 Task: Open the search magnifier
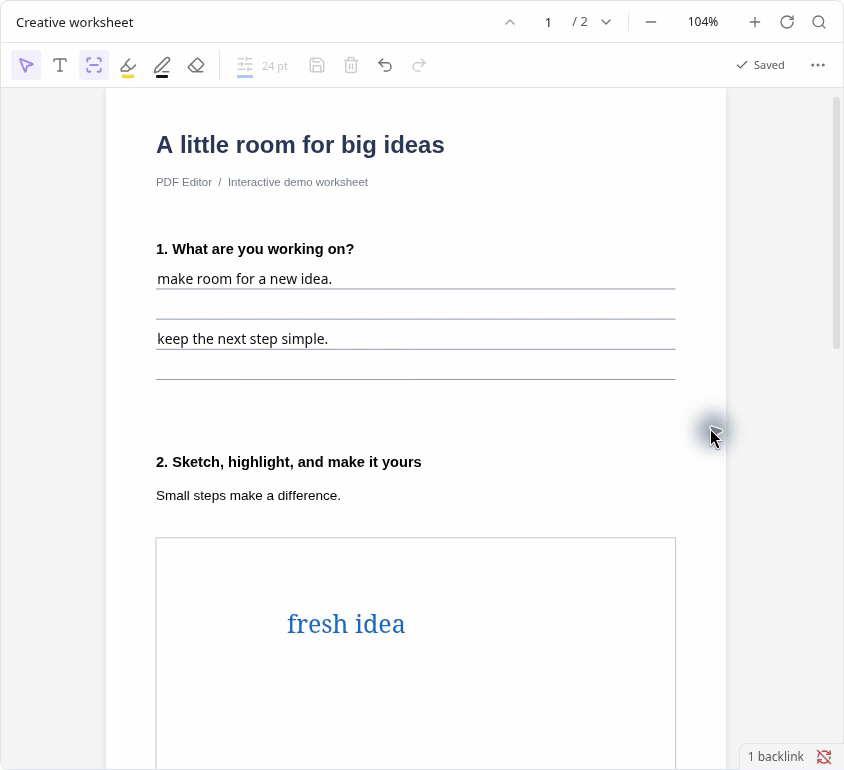819,22
